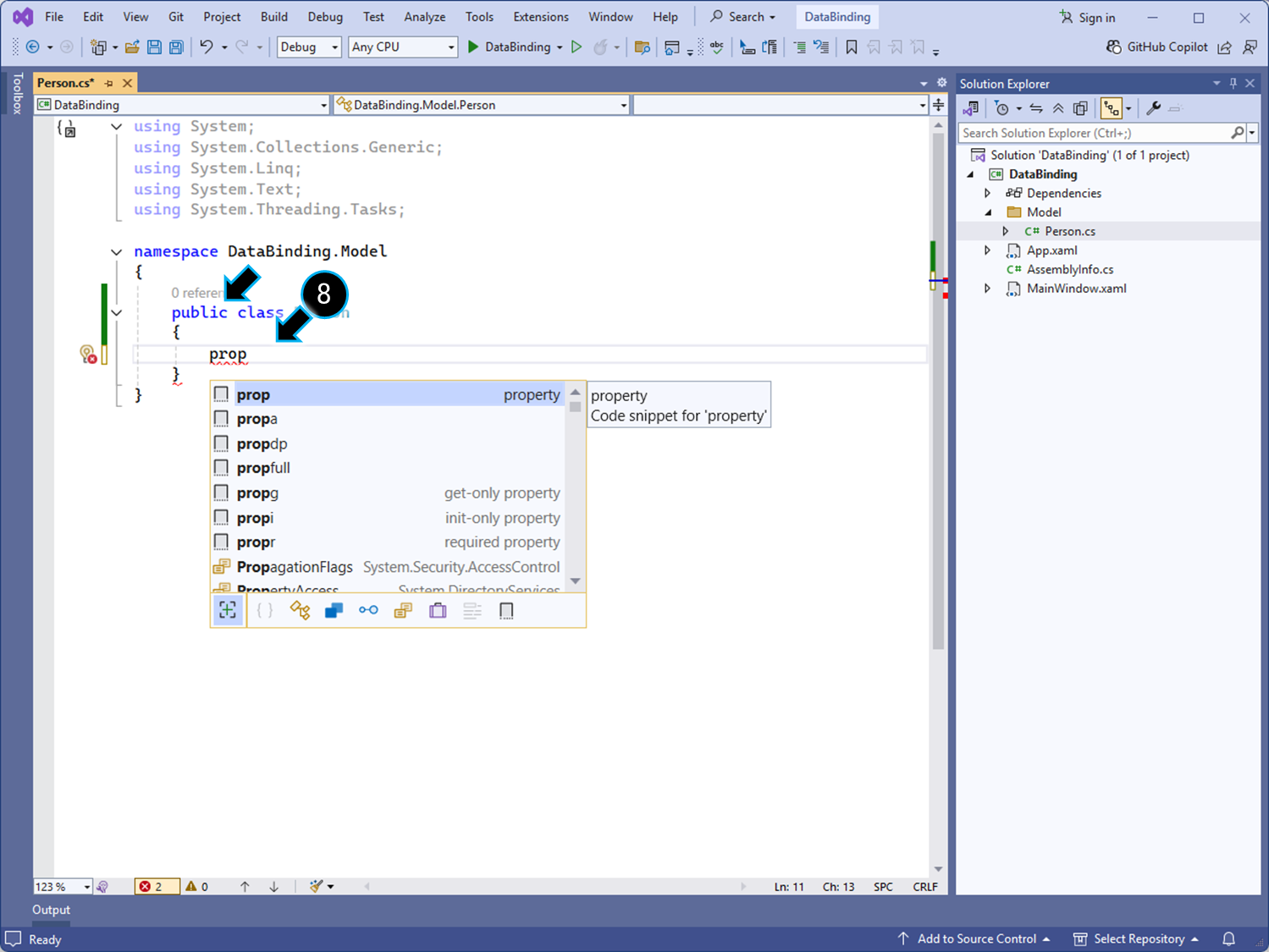Open the Extensions menu

coord(541,17)
